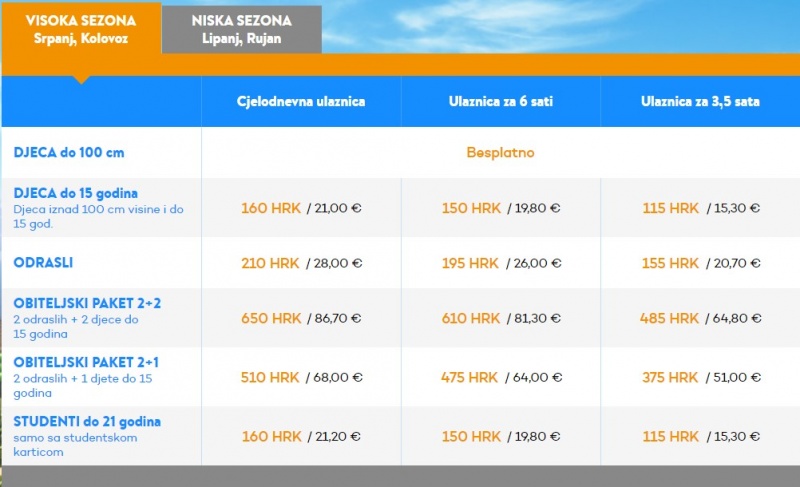Click the Odrasli row label

click(x=43, y=262)
